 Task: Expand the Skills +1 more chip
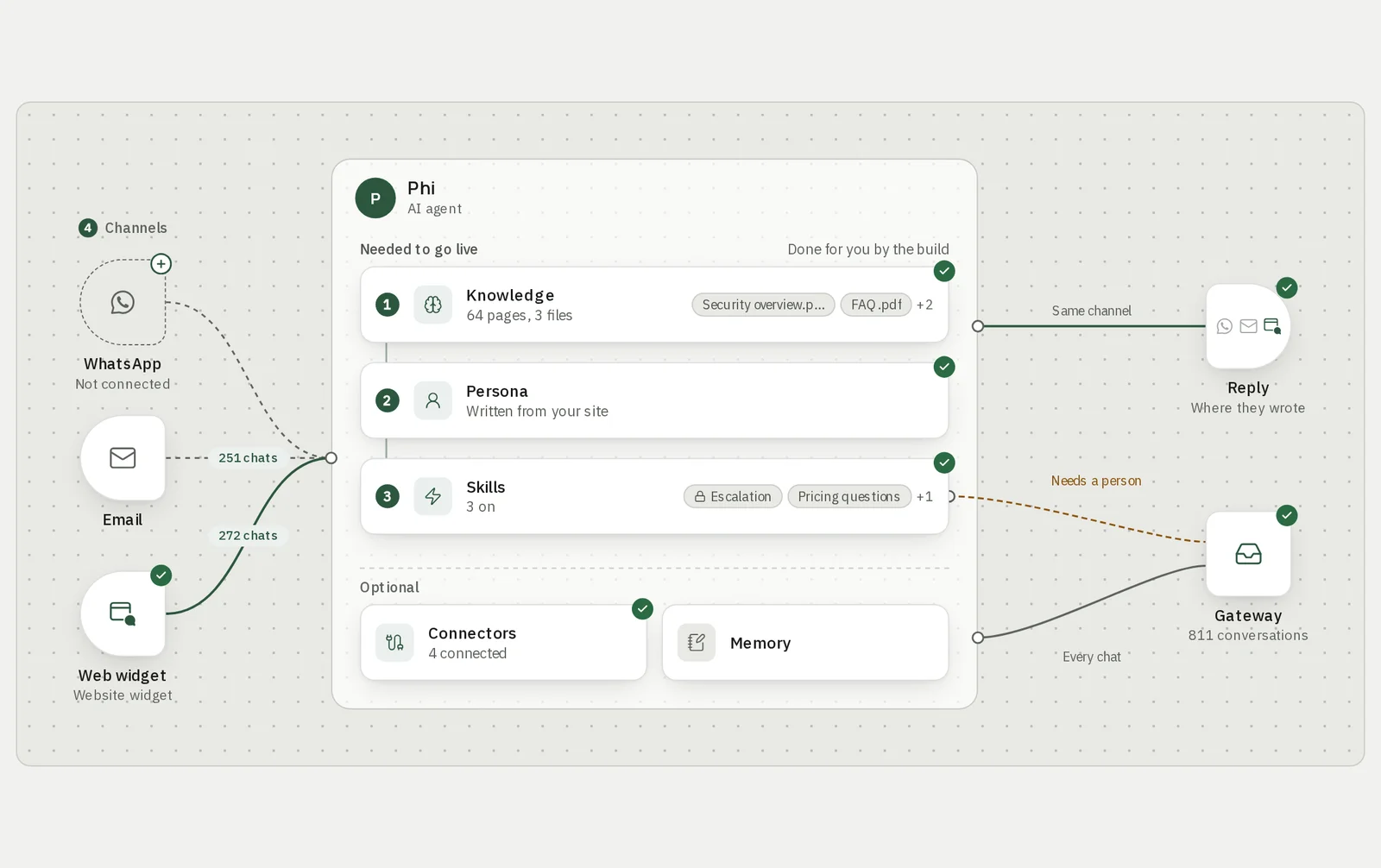pos(924,496)
